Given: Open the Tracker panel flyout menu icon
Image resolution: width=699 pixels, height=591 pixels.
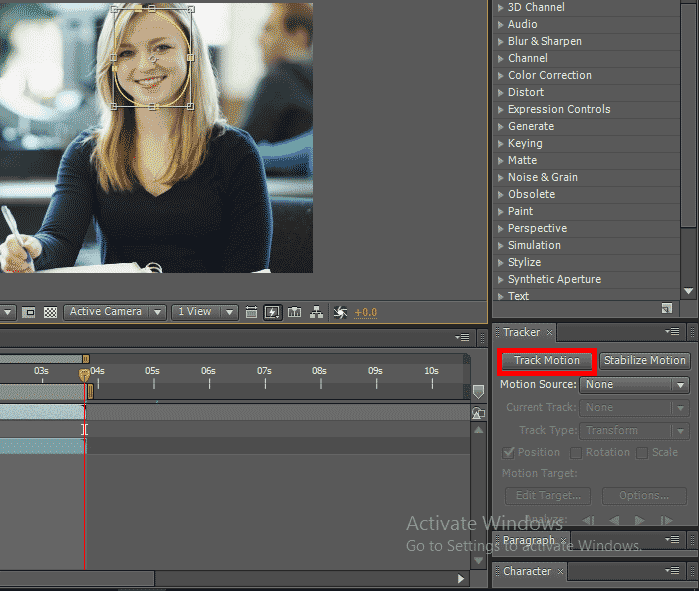Looking at the screenshot, I should 672,331.
